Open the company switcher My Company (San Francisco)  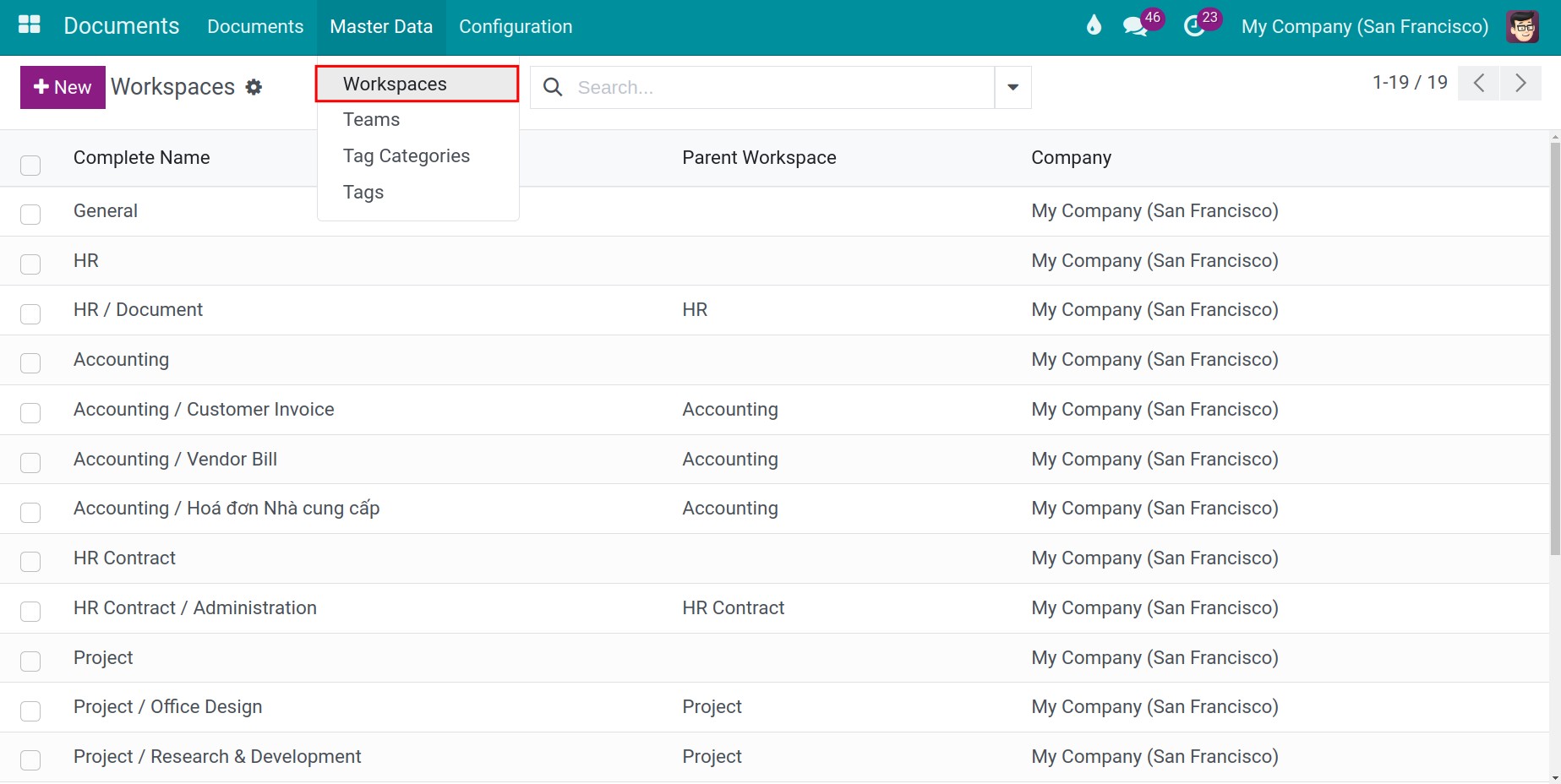[1364, 26]
